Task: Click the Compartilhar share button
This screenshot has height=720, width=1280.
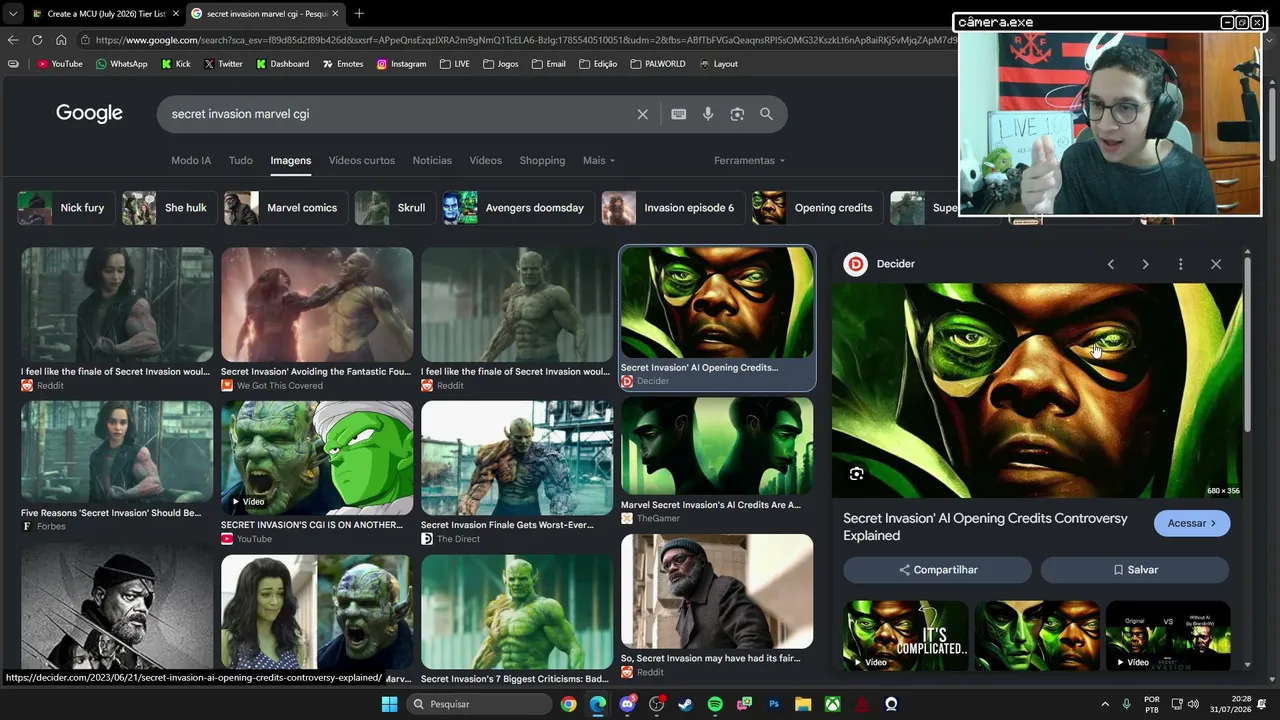Action: click(x=937, y=570)
